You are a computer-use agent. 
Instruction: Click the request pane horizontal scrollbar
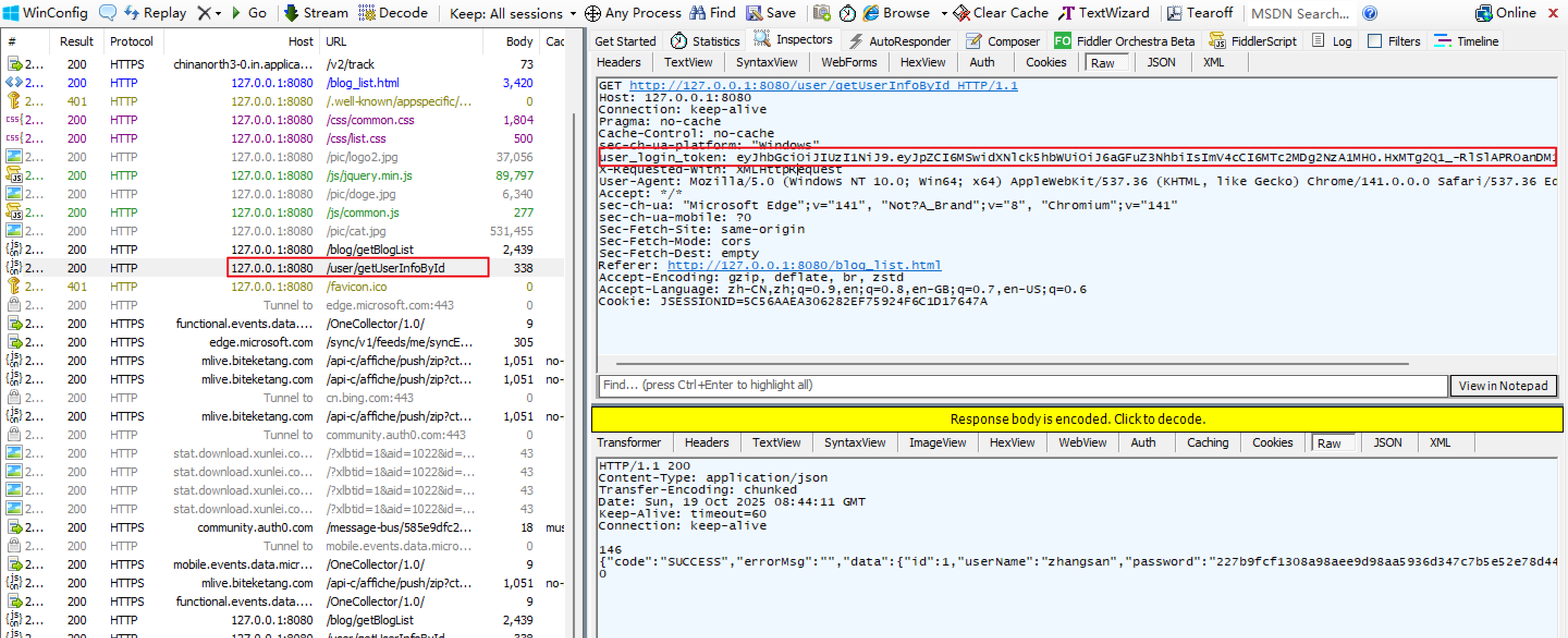coord(1012,364)
